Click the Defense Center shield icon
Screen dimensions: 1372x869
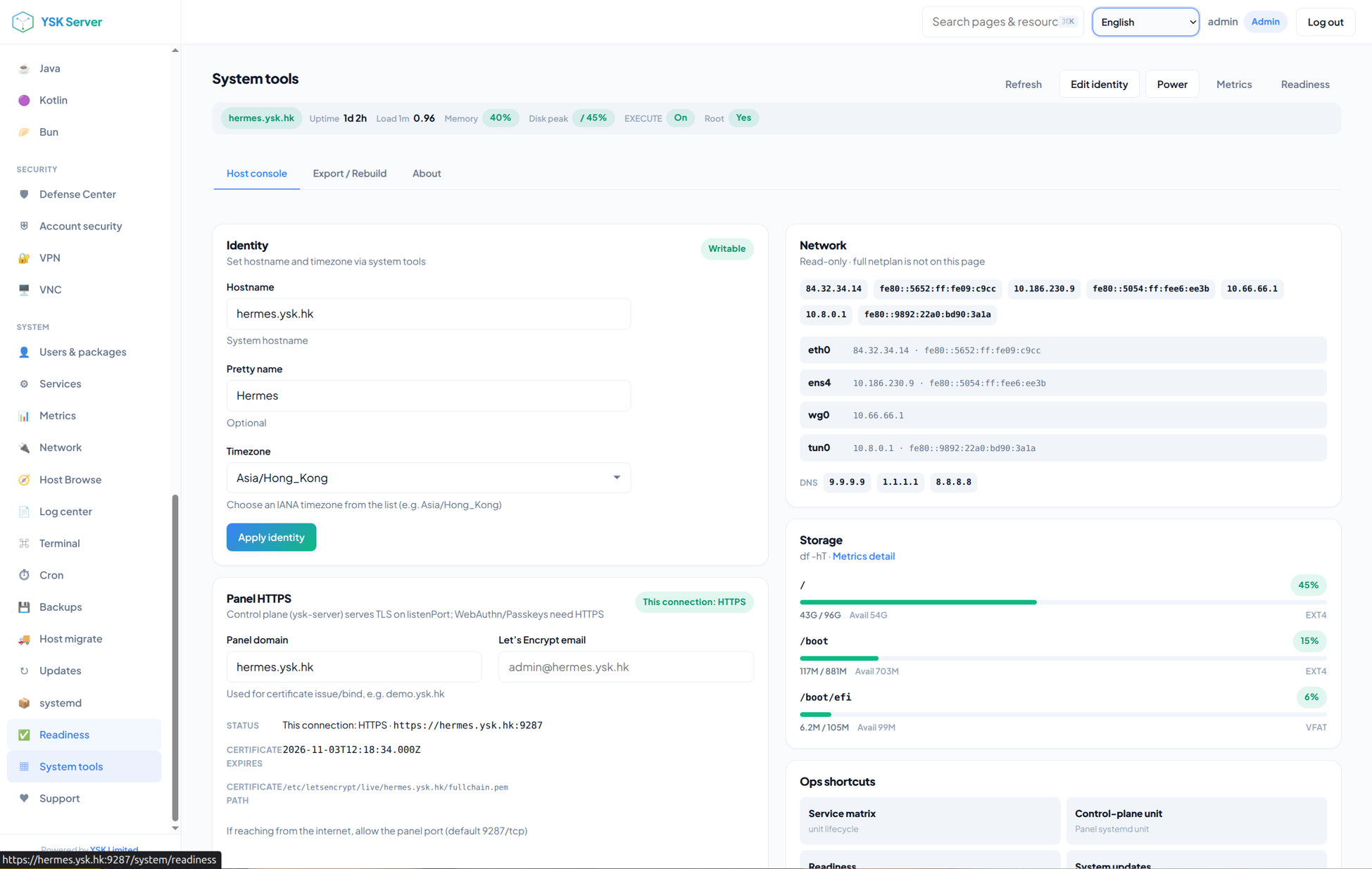pos(24,194)
